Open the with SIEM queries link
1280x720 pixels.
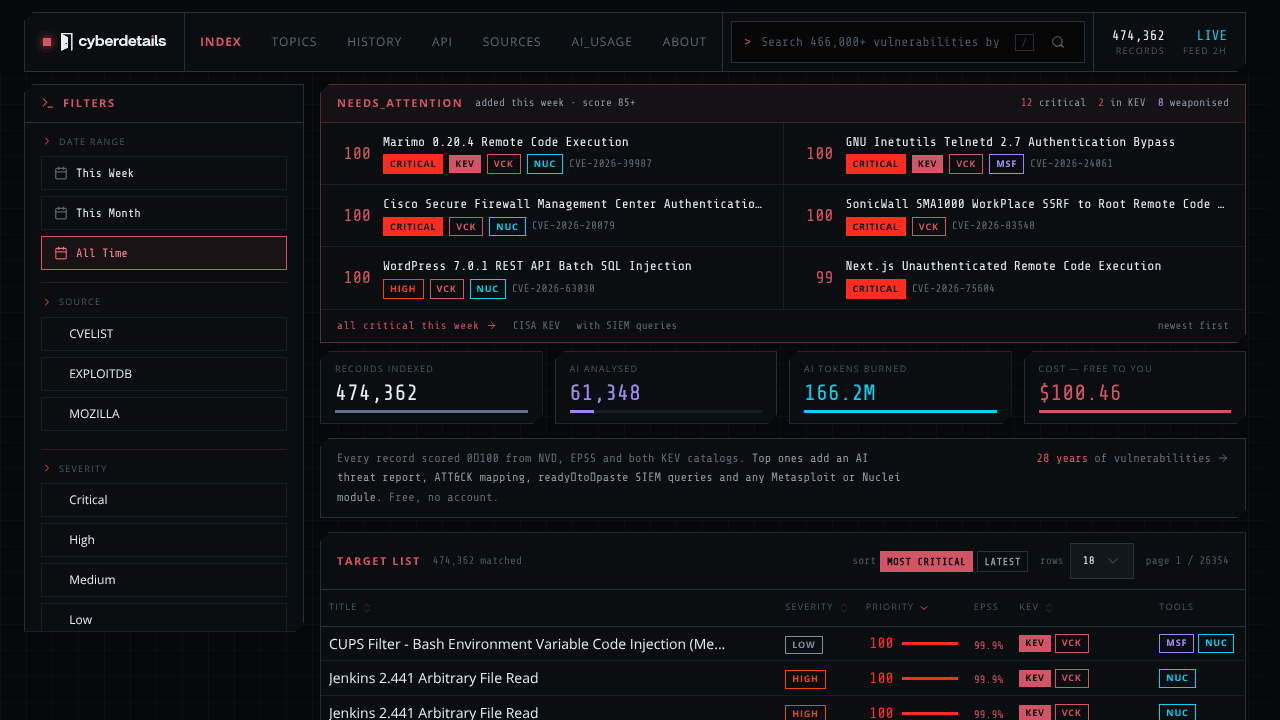point(627,325)
